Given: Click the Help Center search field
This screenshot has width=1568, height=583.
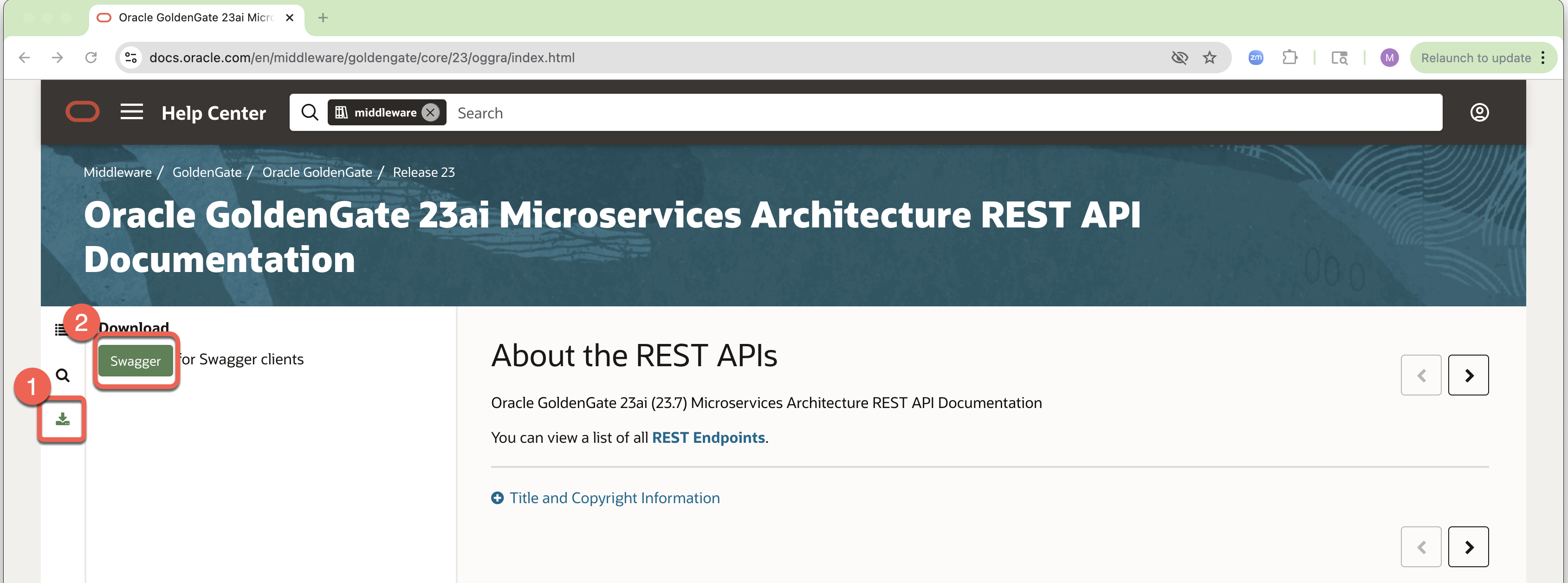Looking at the screenshot, I should pyautogui.click(x=913, y=113).
